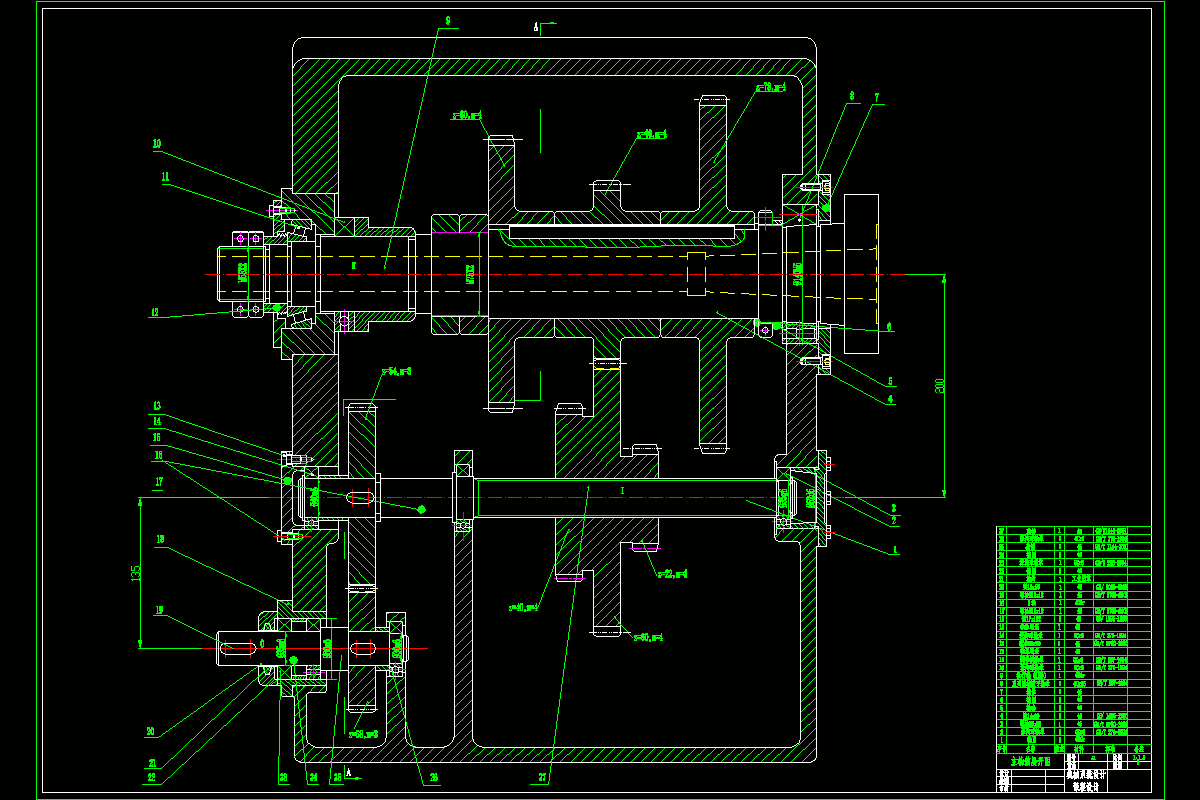Click part balloon number 17
Image resolution: width=1200 pixels, height=800 pixels.
point(159,481)
